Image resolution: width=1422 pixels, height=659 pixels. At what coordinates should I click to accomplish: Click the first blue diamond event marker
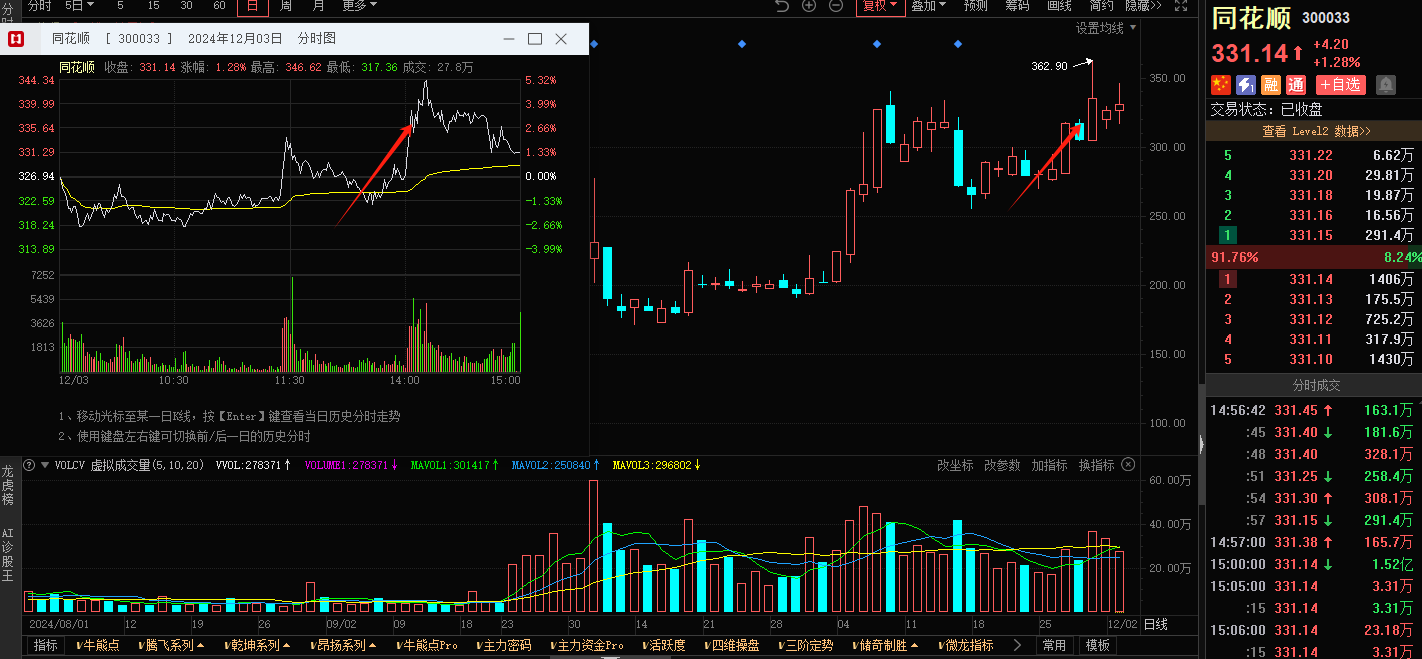pyautogui.click(x=594, y=44)
